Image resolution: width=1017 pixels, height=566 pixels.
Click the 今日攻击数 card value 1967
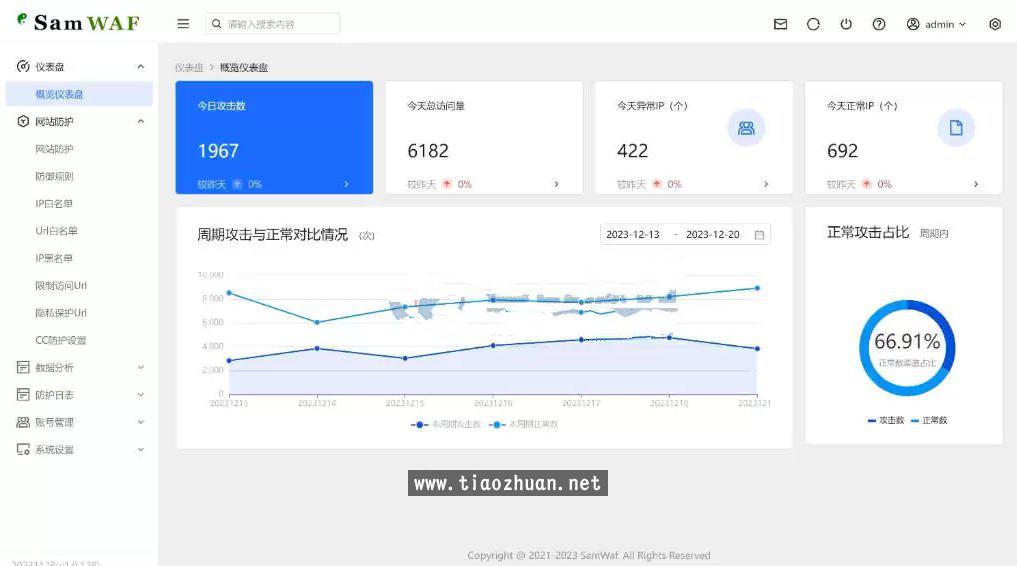[x=218, y=151]
